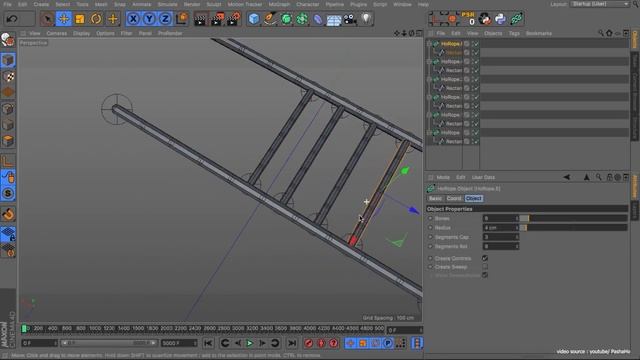Toggle green enable check of first HoRope
640x360 pixels.
click(x=476, y=44)
